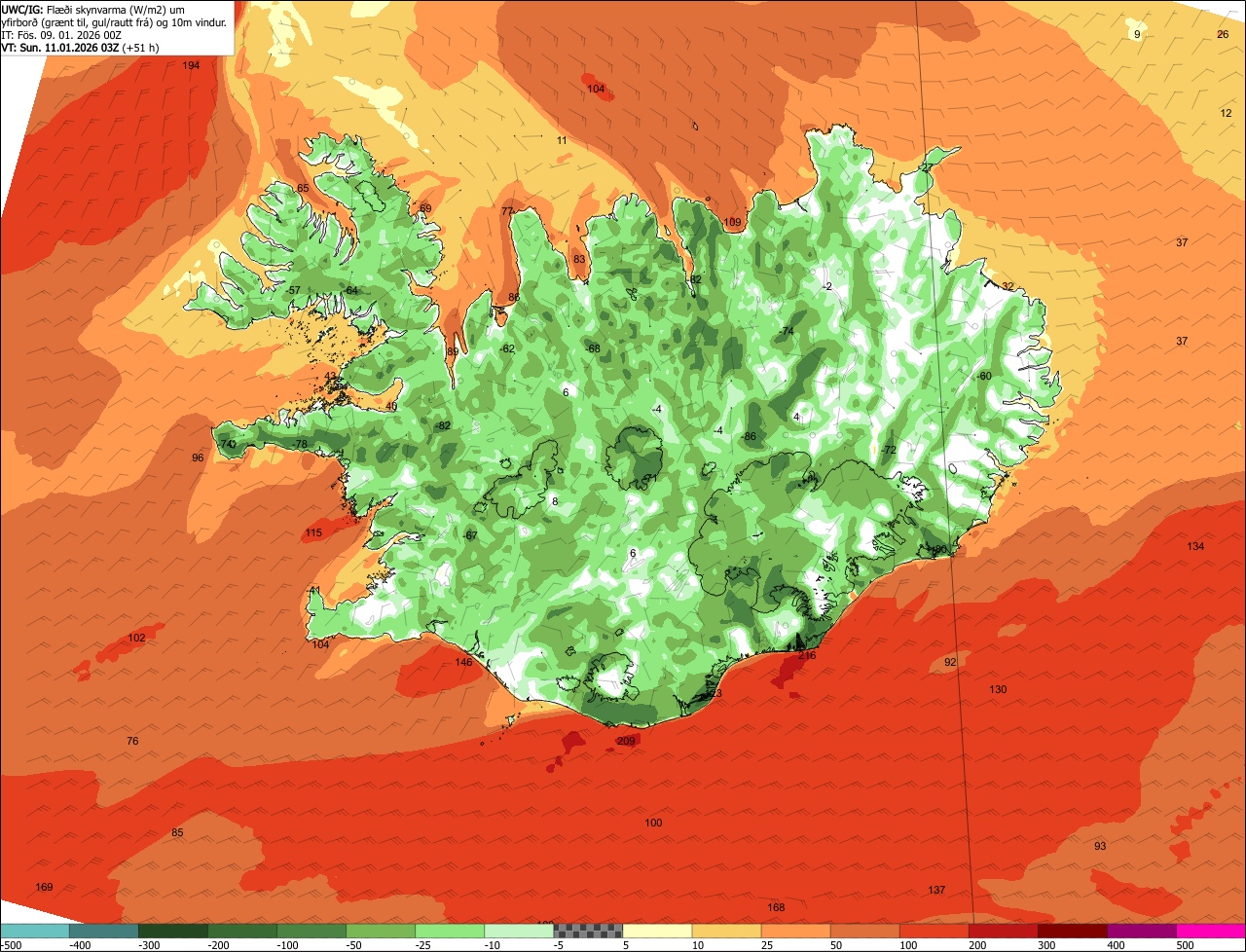The height and width of the screenshot is (952, 1246).
Task: Click the map value '89' in narrow western fjord
Action: pyautogui.click(x=453, y=351)
